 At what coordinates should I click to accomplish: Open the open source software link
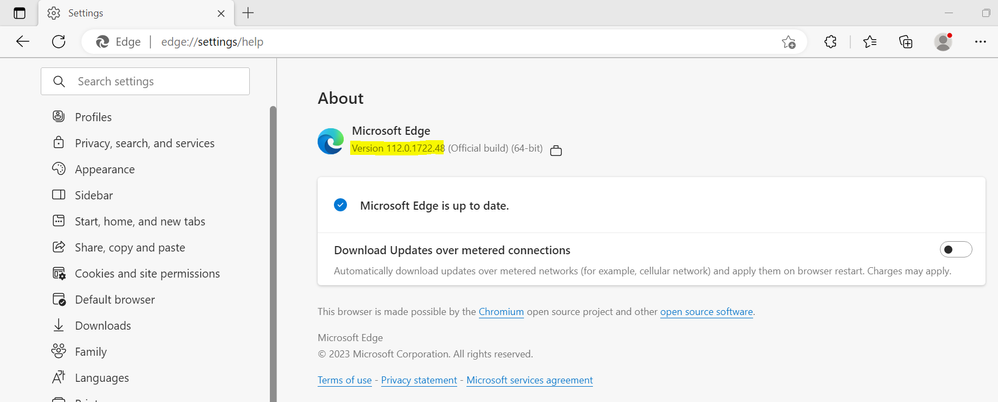tap(706, 312)
